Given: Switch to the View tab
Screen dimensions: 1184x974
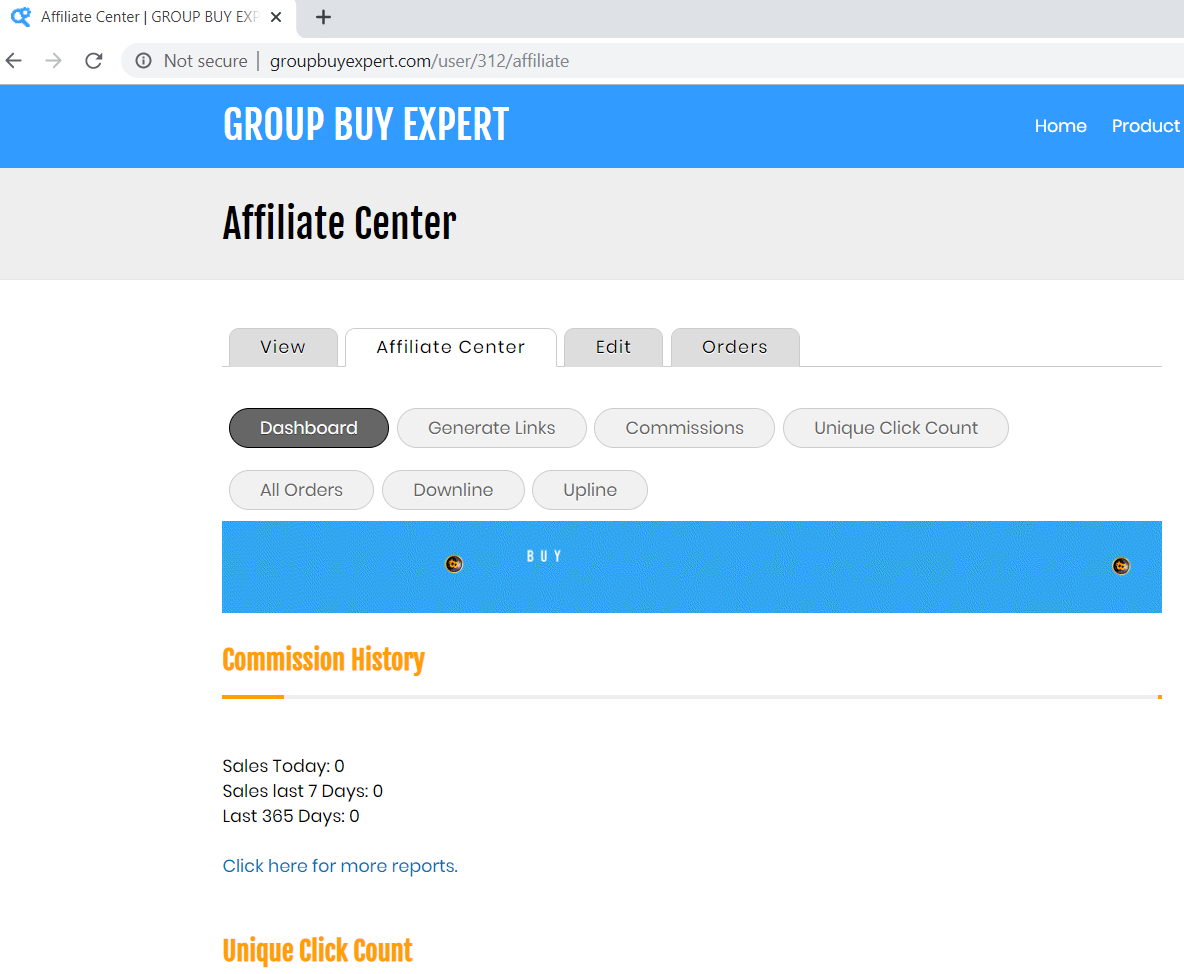Looking at the screenshot, I should pyautogui.click(x=282, y=347).
